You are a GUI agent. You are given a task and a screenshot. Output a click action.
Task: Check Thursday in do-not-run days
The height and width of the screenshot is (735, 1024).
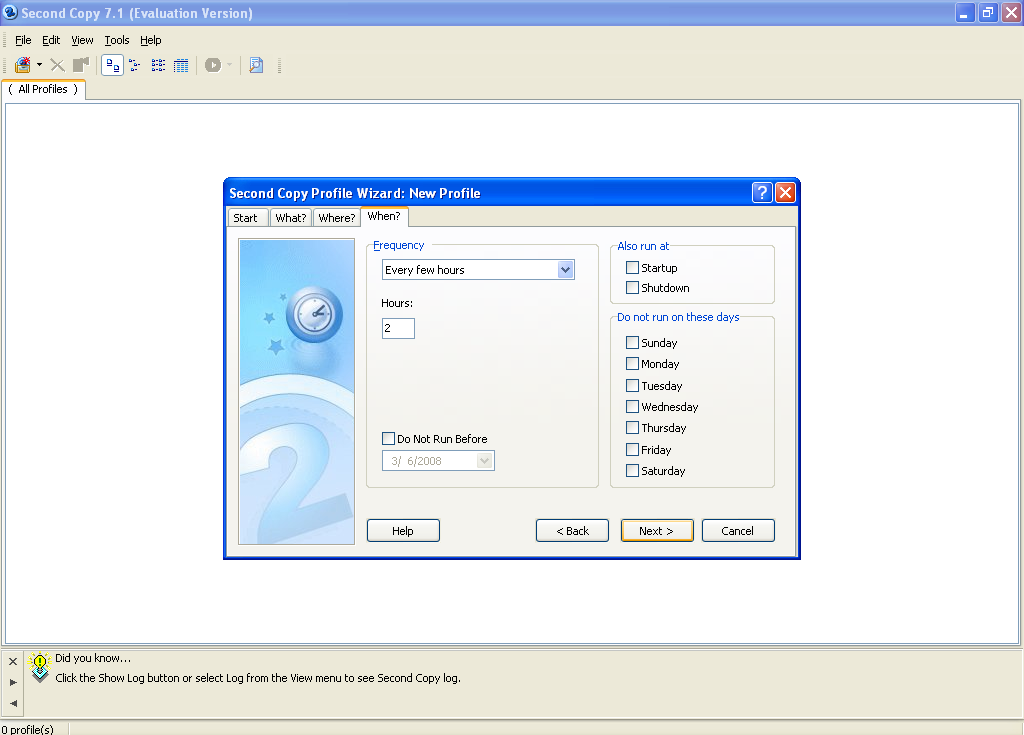632,427
